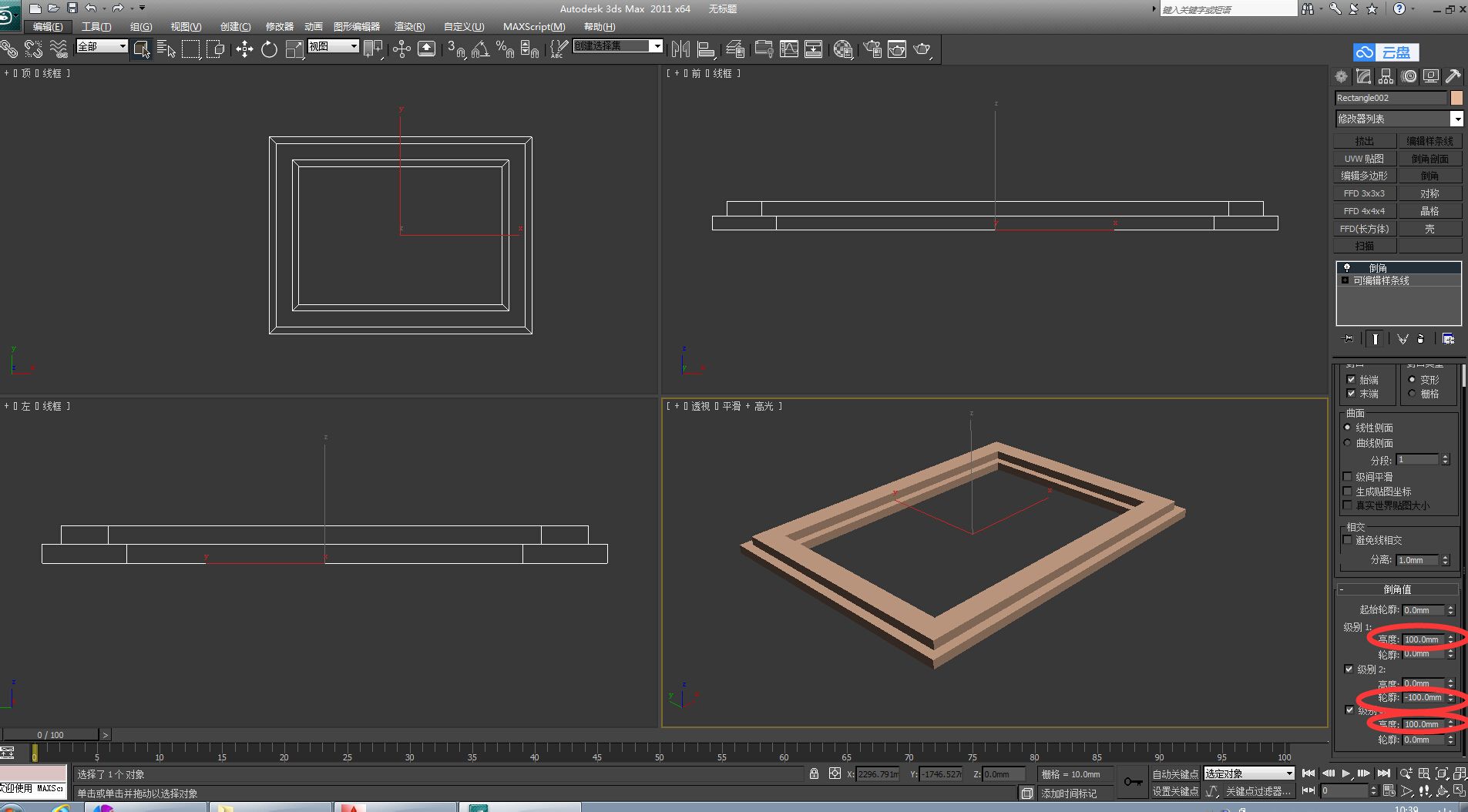Viewport: 1468px width, 812px height.
Task: Click the Unlink Selection icon
Action: click(x=33, y=49)
